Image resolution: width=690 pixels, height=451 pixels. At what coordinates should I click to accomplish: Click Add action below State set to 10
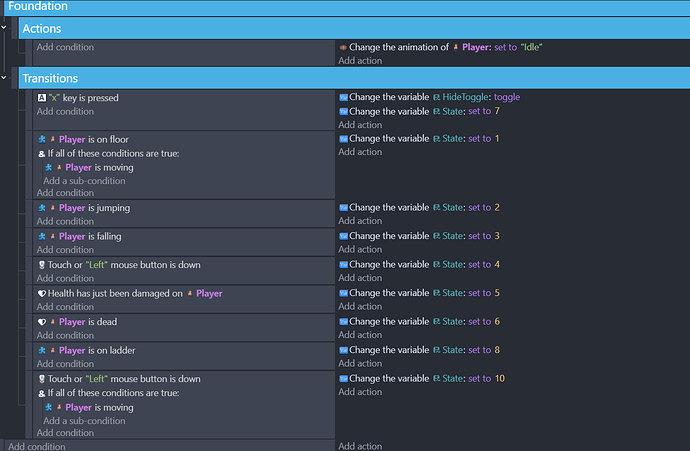[360, 393]
